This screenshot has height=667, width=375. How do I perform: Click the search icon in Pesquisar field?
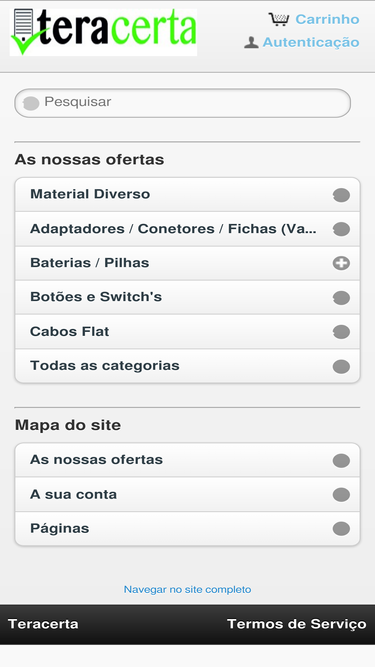pyautogui.click(x=31, y=103)
